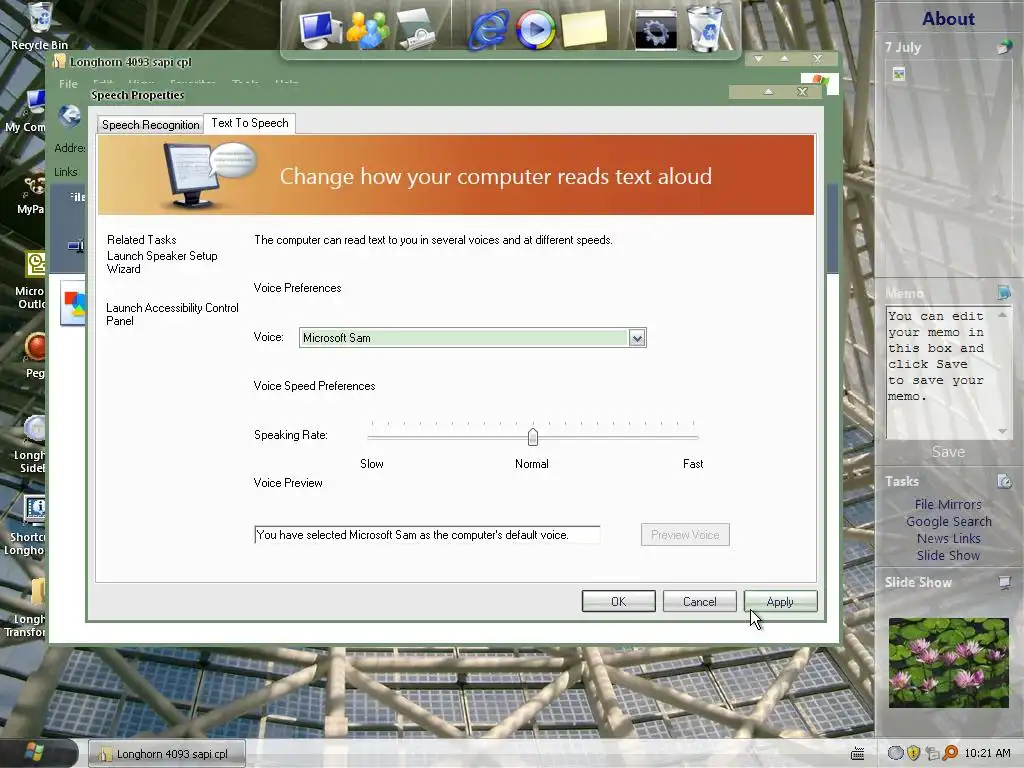Viewport: 1024px width, 768px height.
Task: Click the Back arrow in Longhorn 4093 window
Action: coord(69,116)
